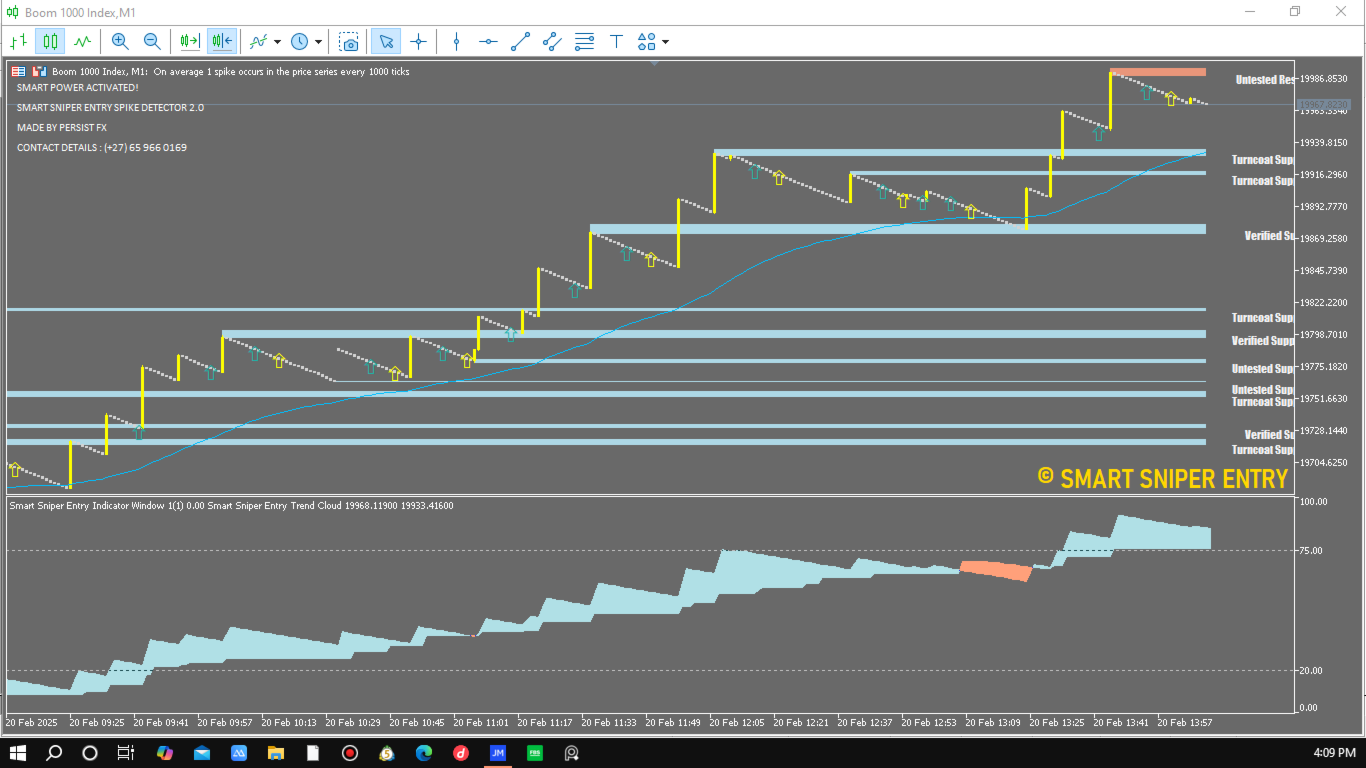Take a chart screenshot with camera icon

tap(349, 41)
